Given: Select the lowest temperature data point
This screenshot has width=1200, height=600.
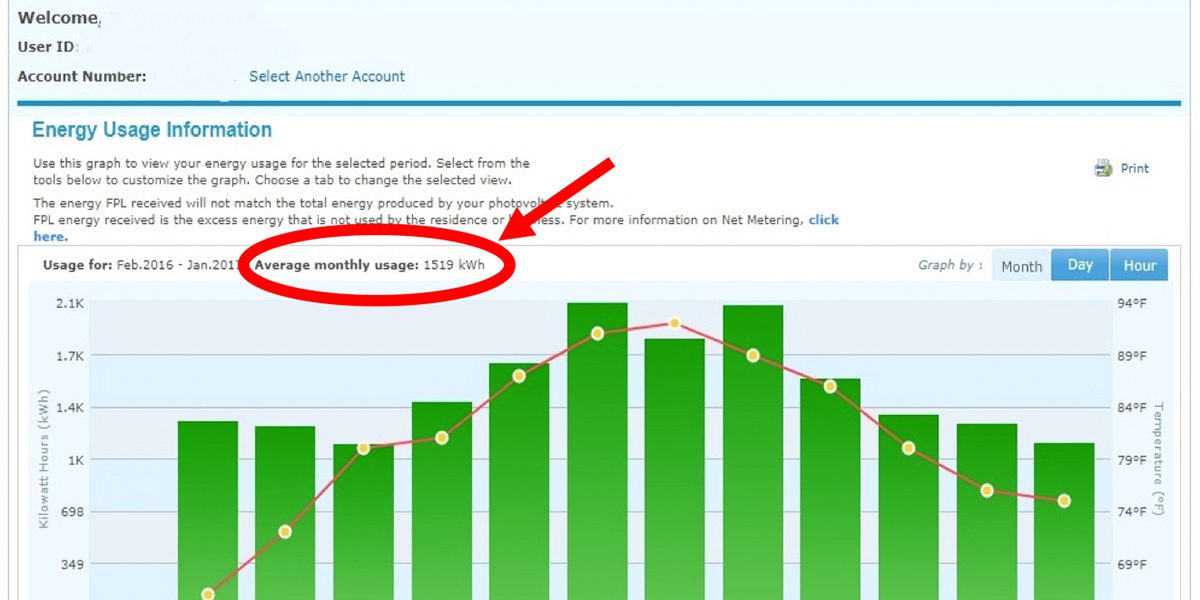Looking at the screenshot, I should (208, 594).
